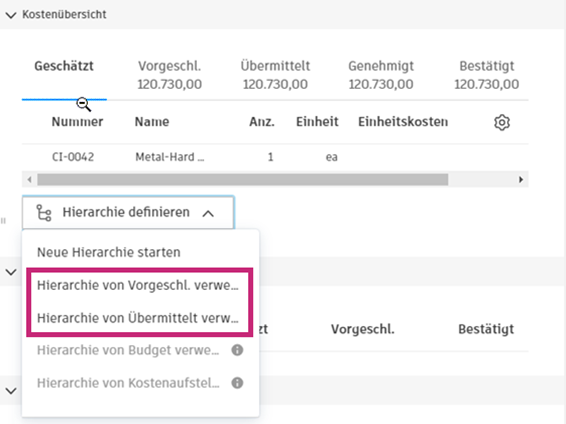Click the horizontal scrollbar thumb

(x=243, y=179)
